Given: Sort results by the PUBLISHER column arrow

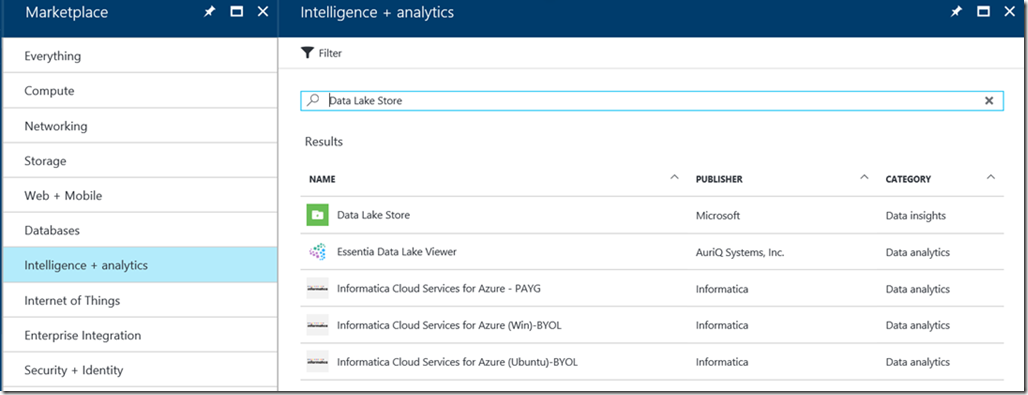Looking at the screenshot, I should tap(864, 177).
